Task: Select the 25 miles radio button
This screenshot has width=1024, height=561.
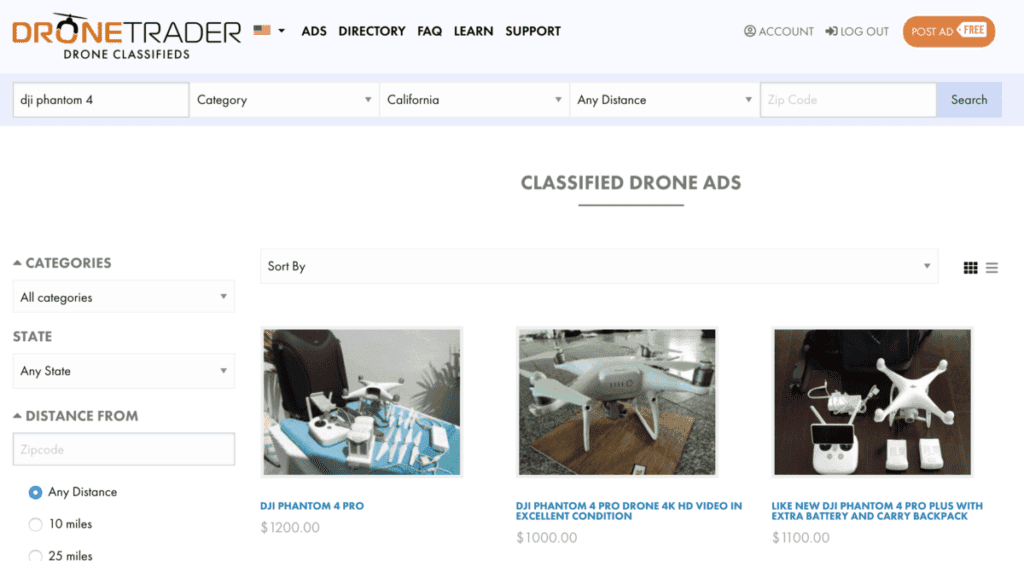Action: pyautogui.click(x=35, y=556)
